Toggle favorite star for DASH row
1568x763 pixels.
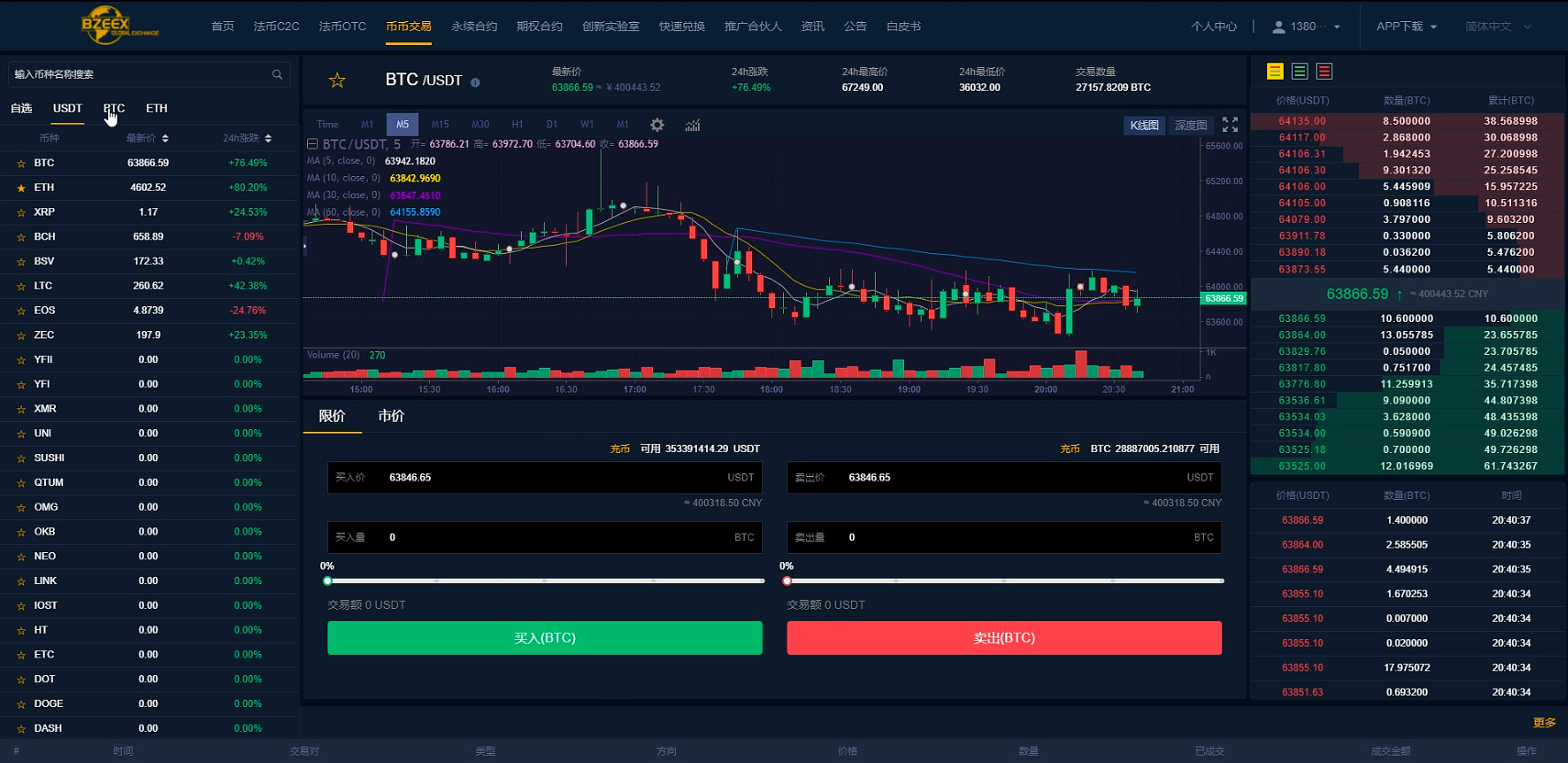21,729
